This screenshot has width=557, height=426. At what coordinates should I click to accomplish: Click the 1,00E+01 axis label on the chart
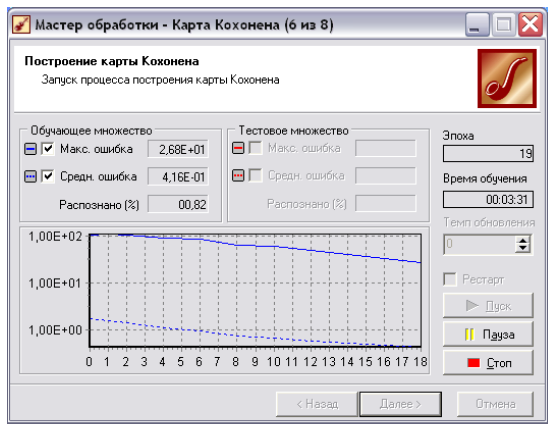[55, 284]
